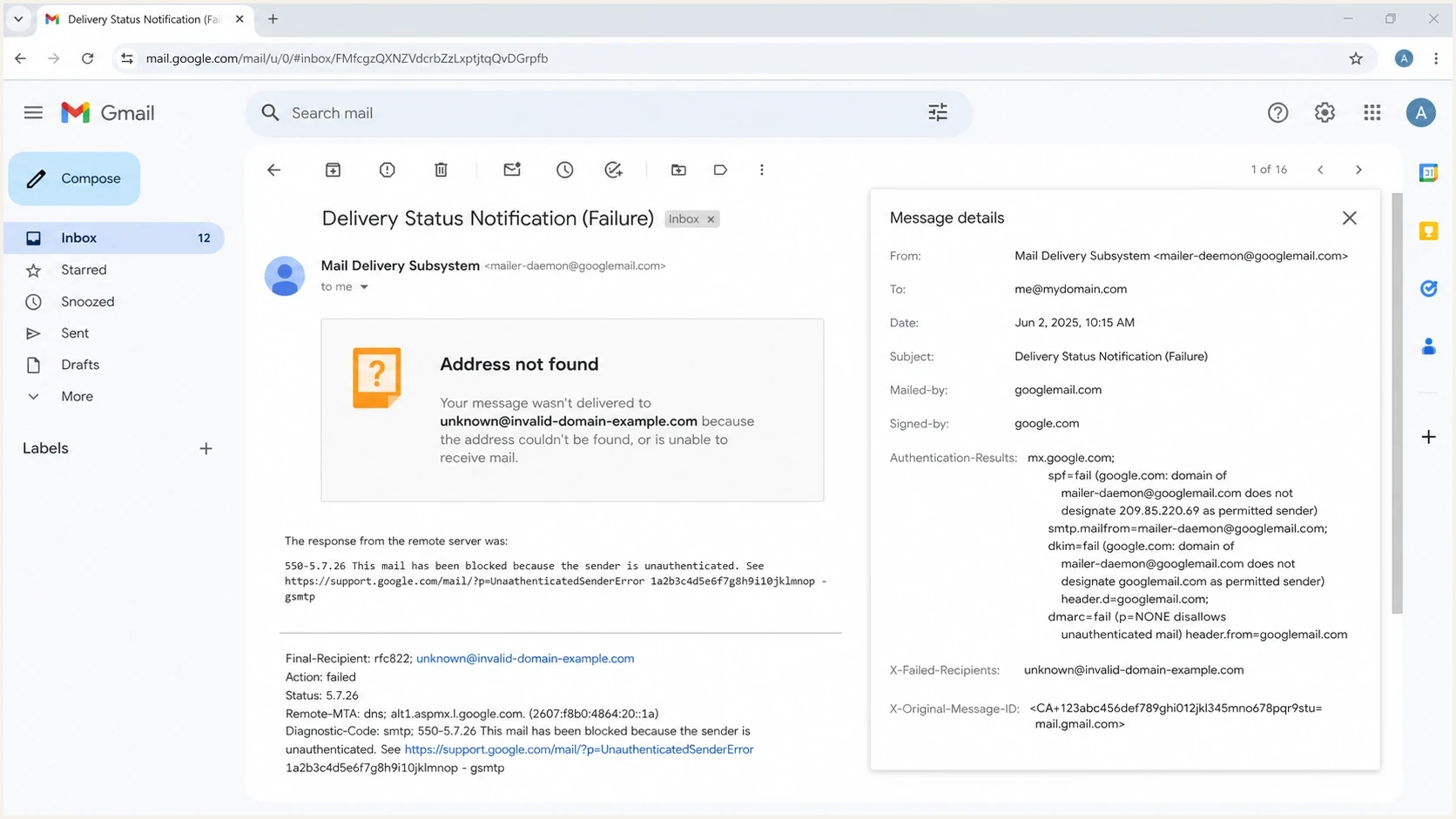Apply a label to this email

(720, 170)
